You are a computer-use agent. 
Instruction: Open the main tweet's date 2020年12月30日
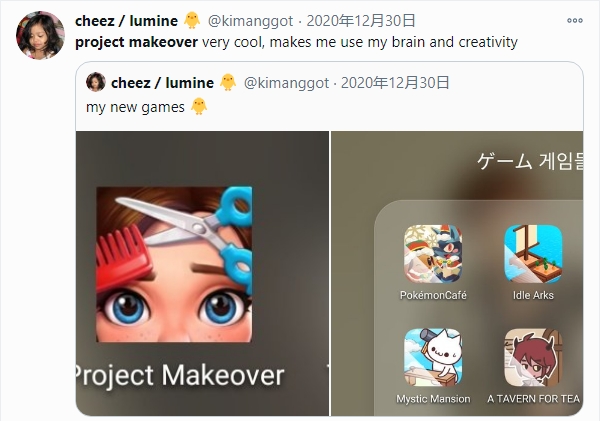pyautogui.click(x=361, y=21)
